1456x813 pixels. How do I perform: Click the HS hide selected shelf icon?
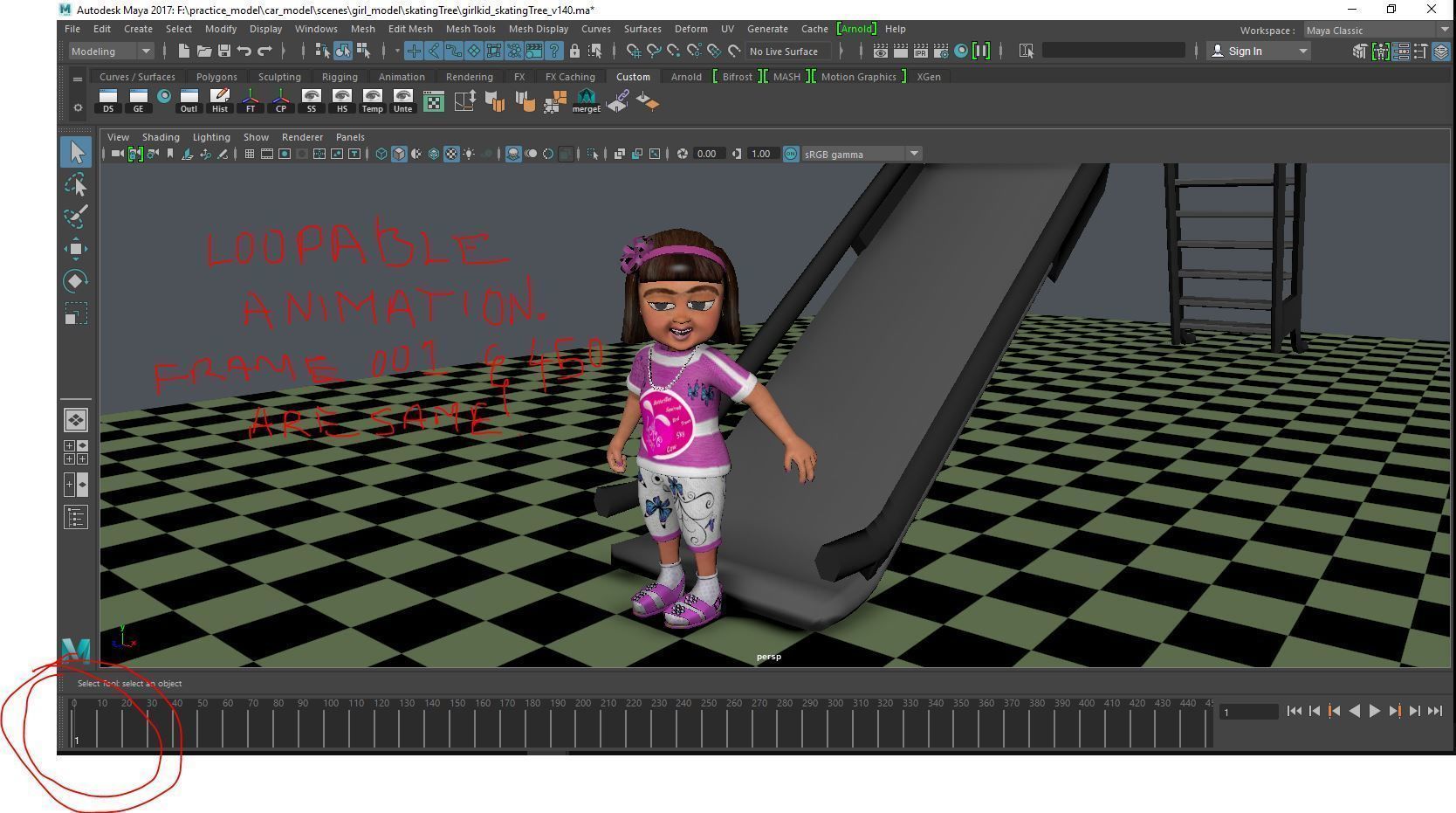point(342,101)
